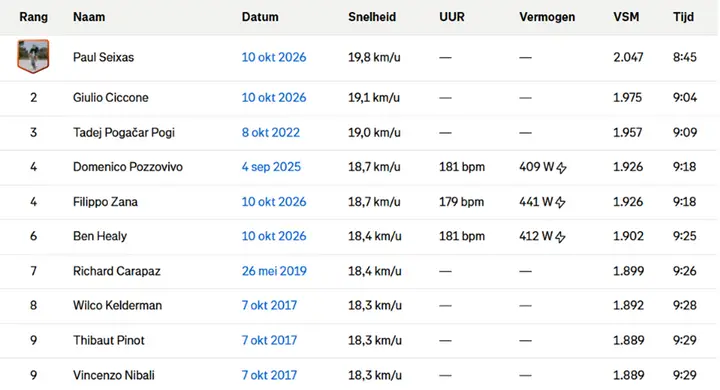Click the Vermogen column header
The width and height of the screenshot is (720, 390).
547,17
